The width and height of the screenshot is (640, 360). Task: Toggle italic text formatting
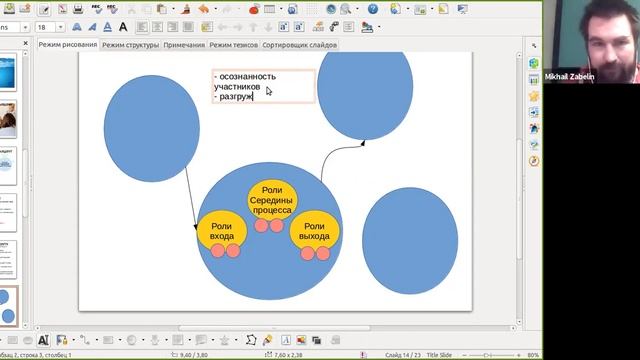tap(92, 27)
